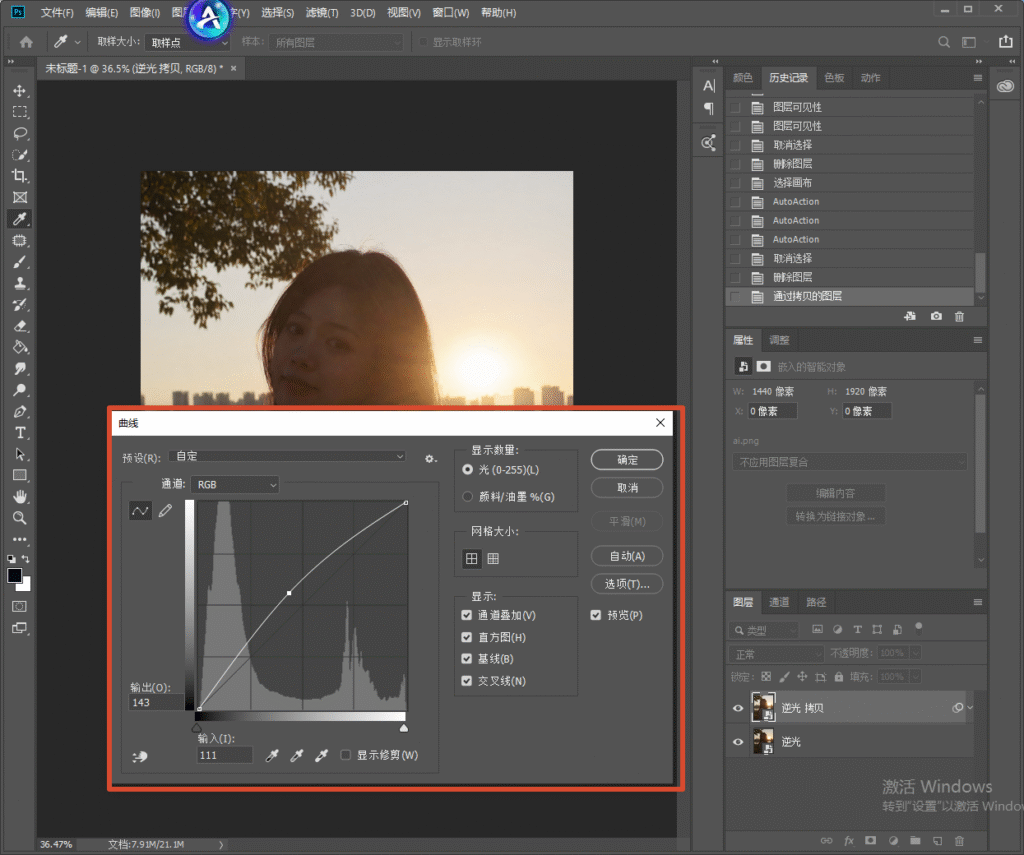This screenshot has height=855, width=1024.
Task: Select the Eraser tool
Action: 20,326
